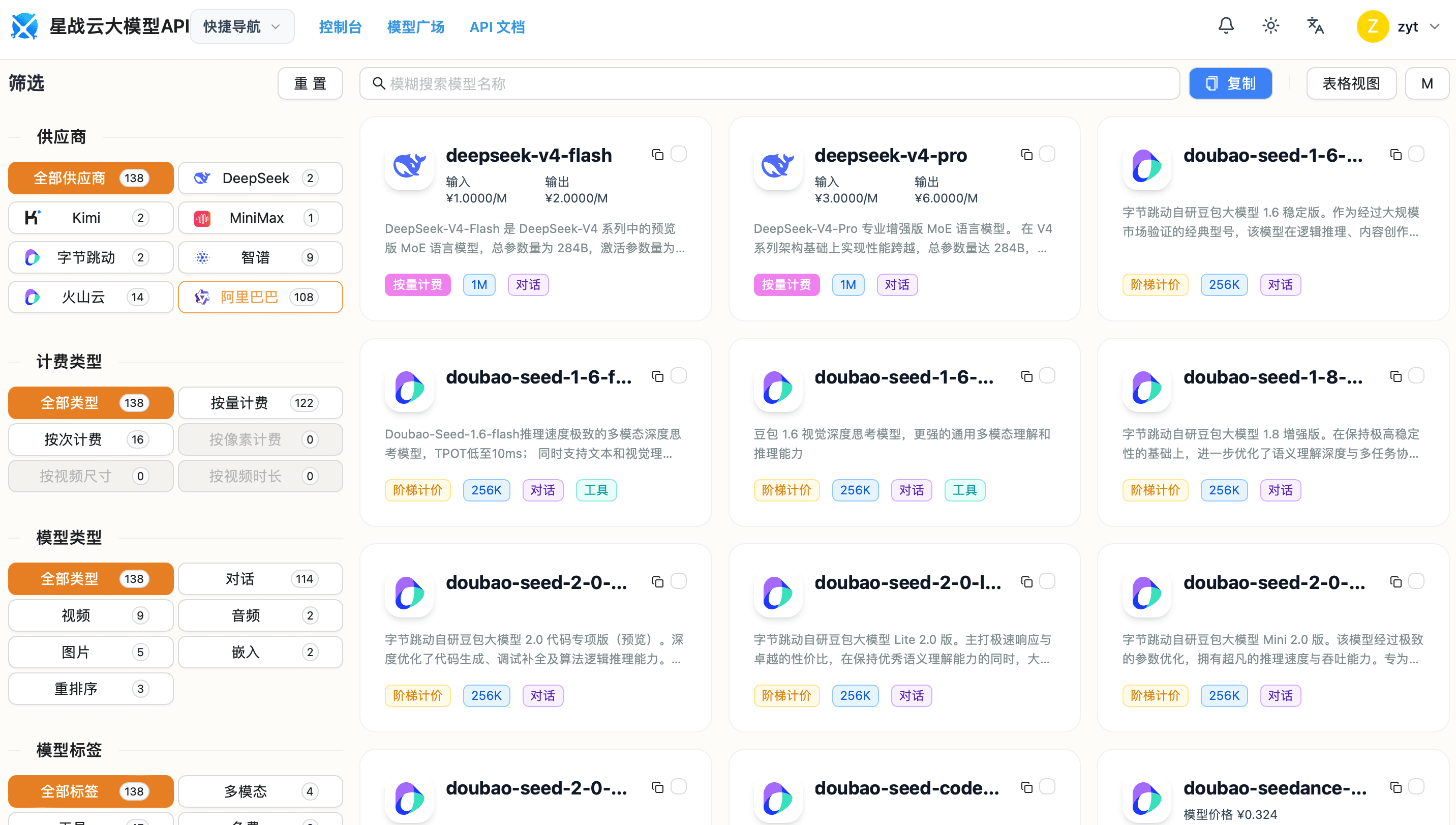Open API 文档 tab
The height and width of the screenshot is (825, 1456).
497,26
